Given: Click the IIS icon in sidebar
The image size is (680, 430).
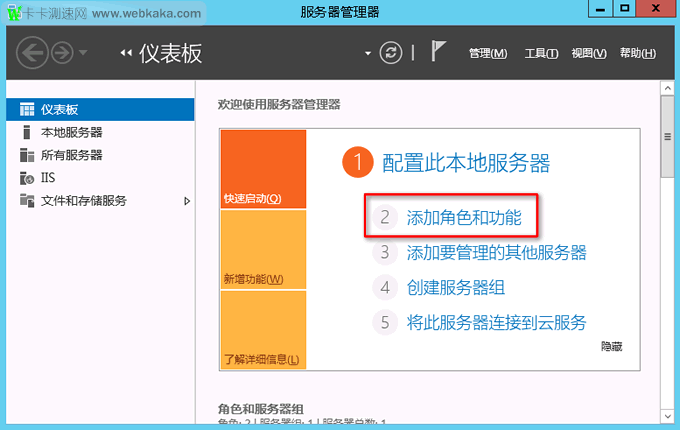Looking at the screenshot, I should coord(27,178).
